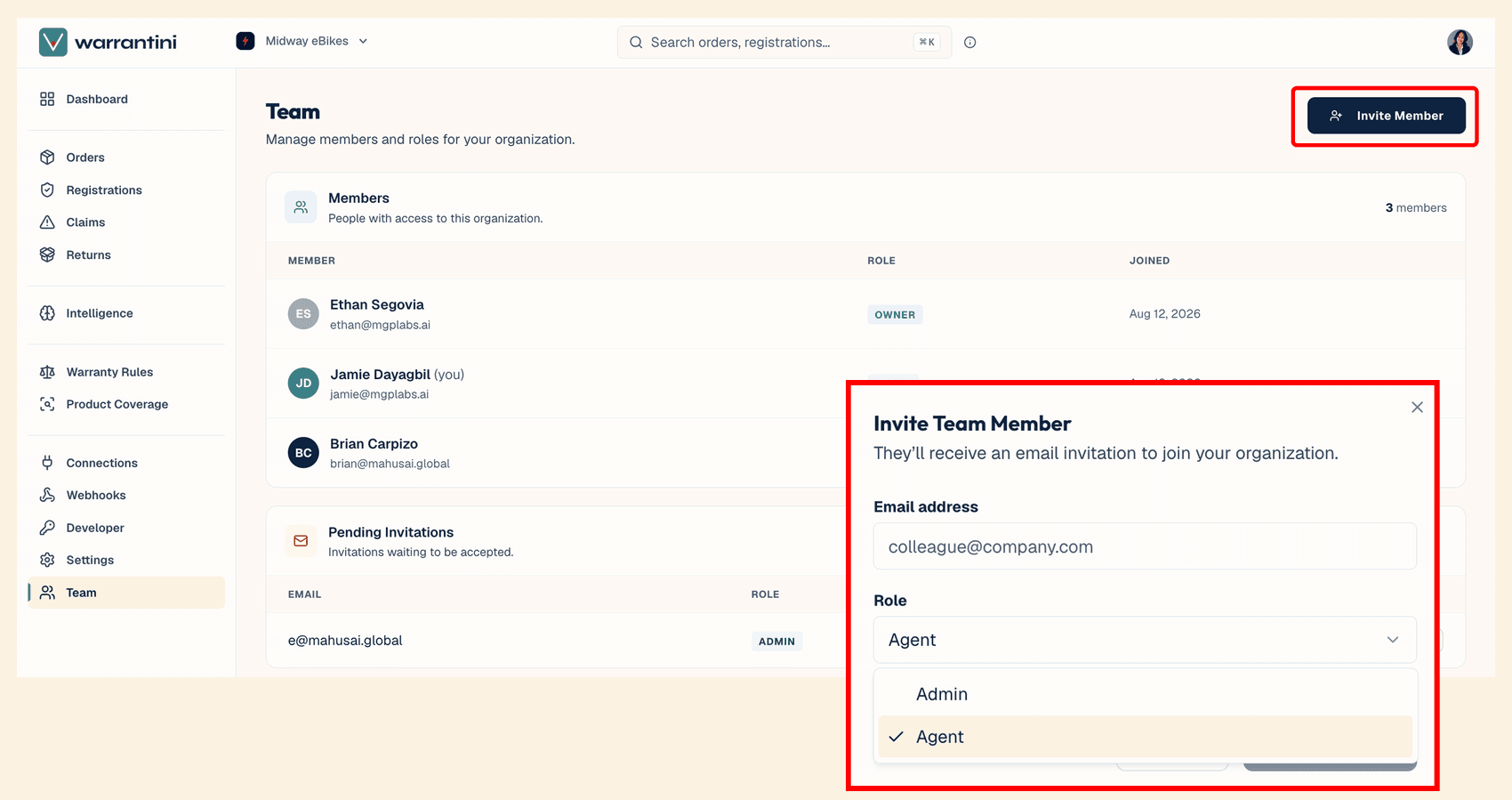The height and width of the screenshot is (800, 1512).
Task: Click the 3 members count label
Action: coord(1416,207)
